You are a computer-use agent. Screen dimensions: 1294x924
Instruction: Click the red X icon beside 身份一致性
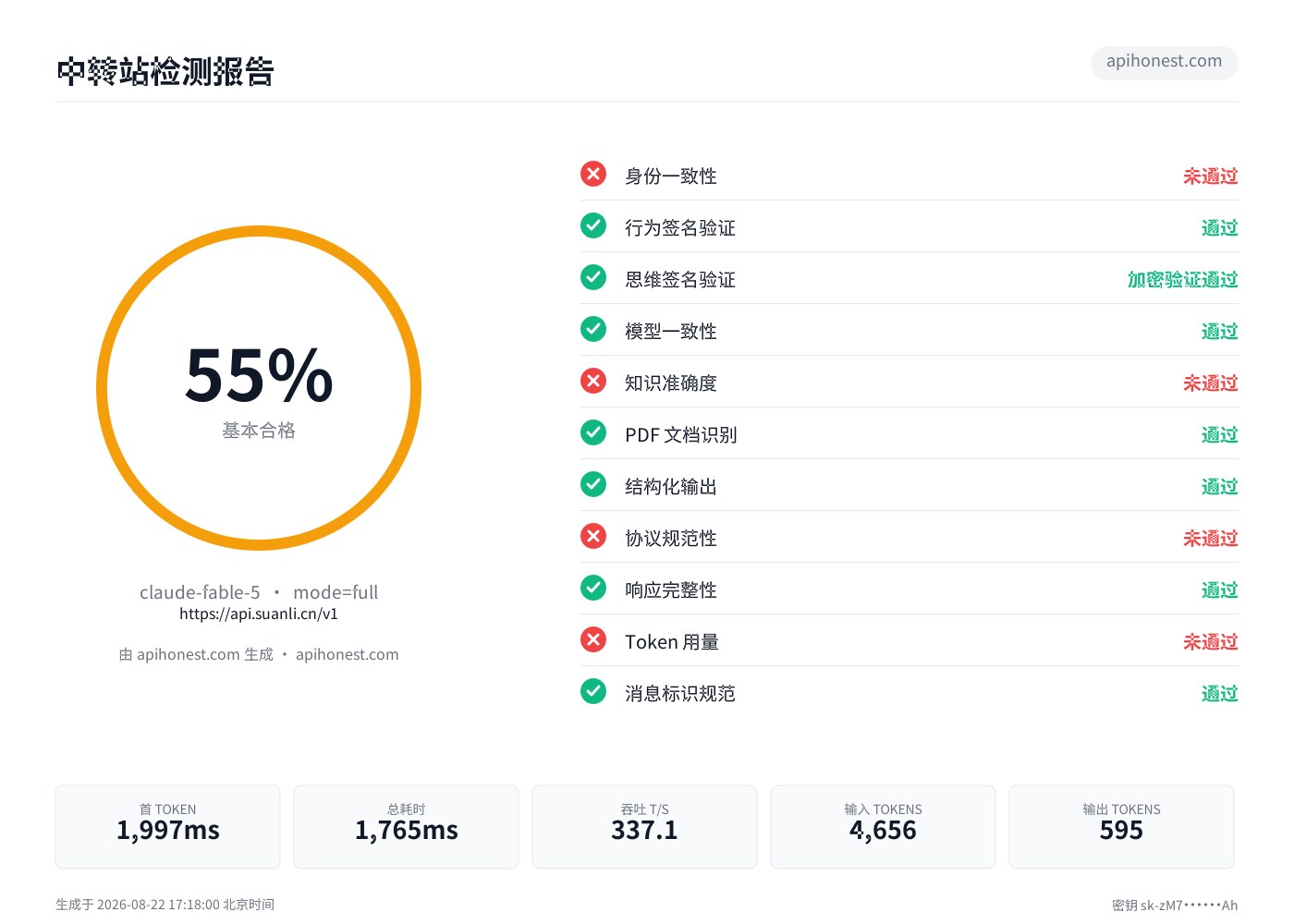593,174
